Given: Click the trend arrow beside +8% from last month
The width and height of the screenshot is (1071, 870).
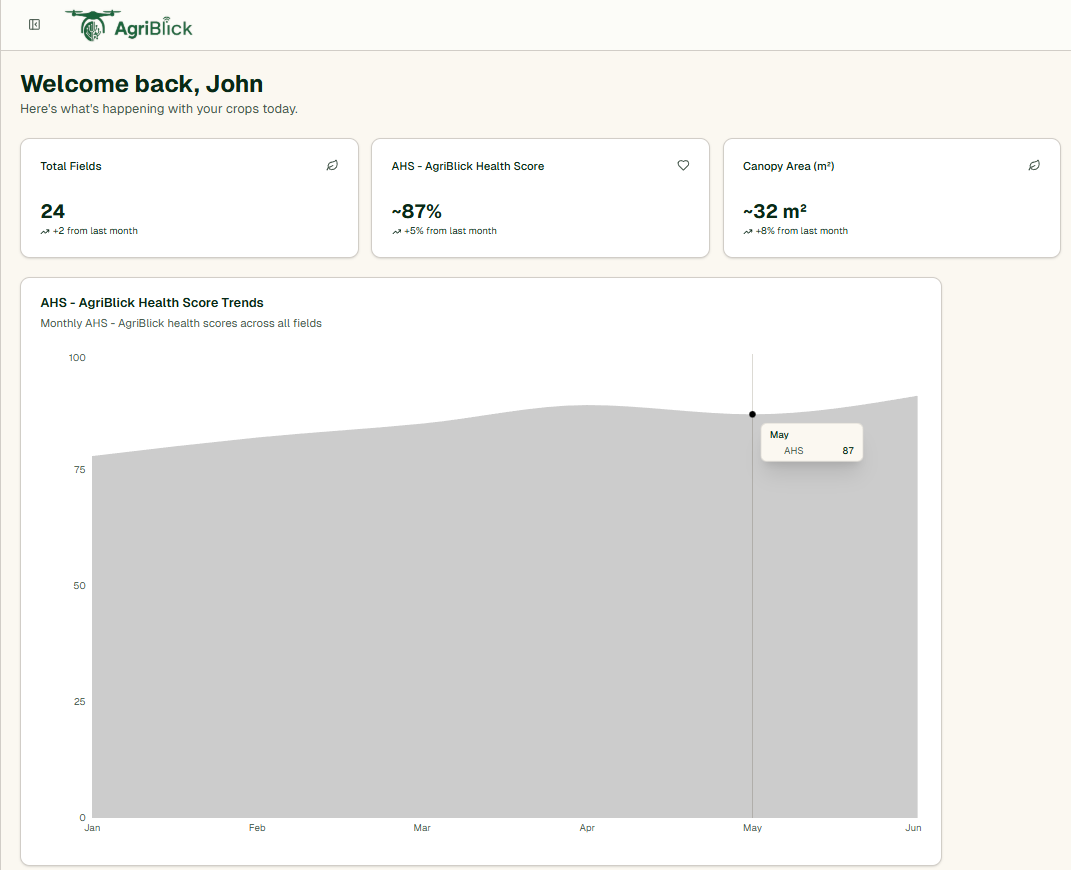Looking at the screenshot, I should coord(747,230).
